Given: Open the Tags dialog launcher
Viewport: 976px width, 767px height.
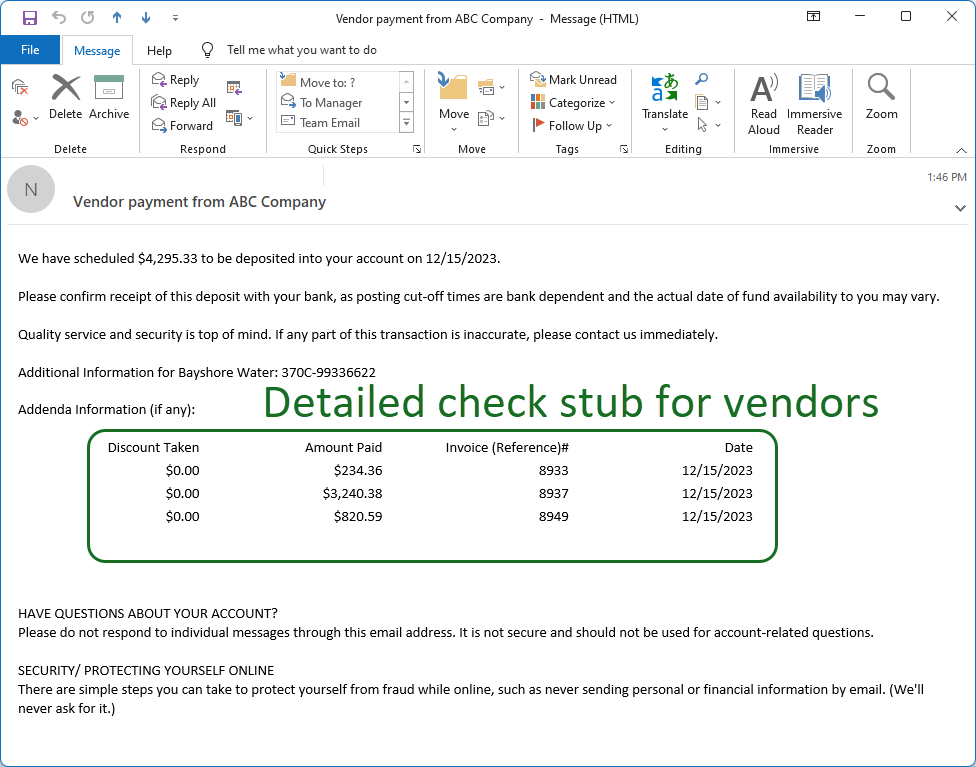Looking at the screenshot, I should (x=624, y=149).
